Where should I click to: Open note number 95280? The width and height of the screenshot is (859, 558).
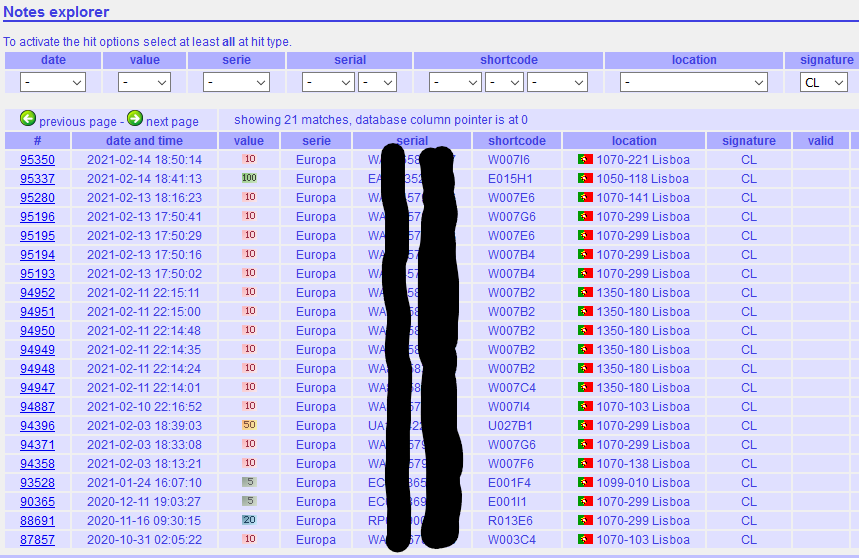(x=37, y=198)
